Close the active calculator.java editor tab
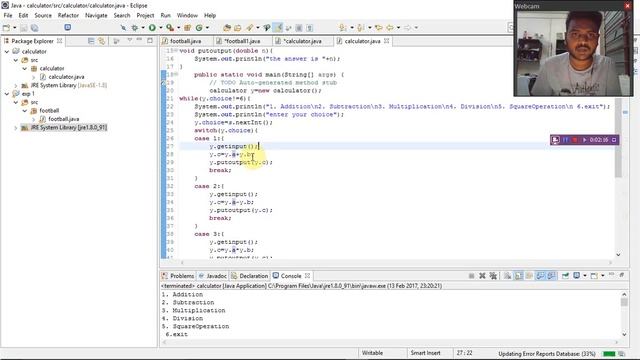The image size is (640, 360). click(387, 41)
